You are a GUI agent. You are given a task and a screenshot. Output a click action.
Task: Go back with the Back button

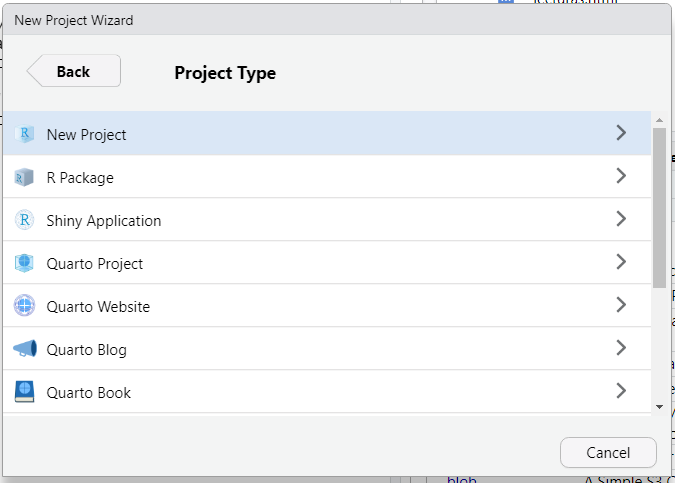tap(74, 71)
